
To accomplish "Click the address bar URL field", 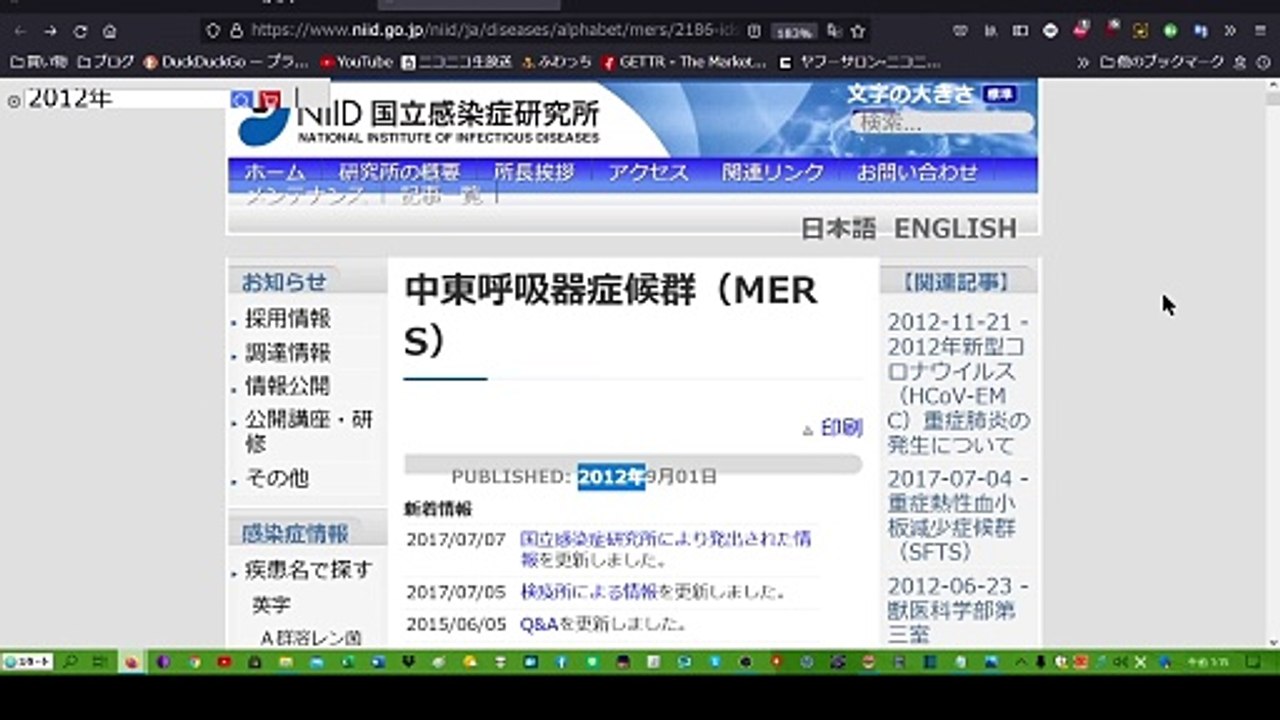I will 495,31.
